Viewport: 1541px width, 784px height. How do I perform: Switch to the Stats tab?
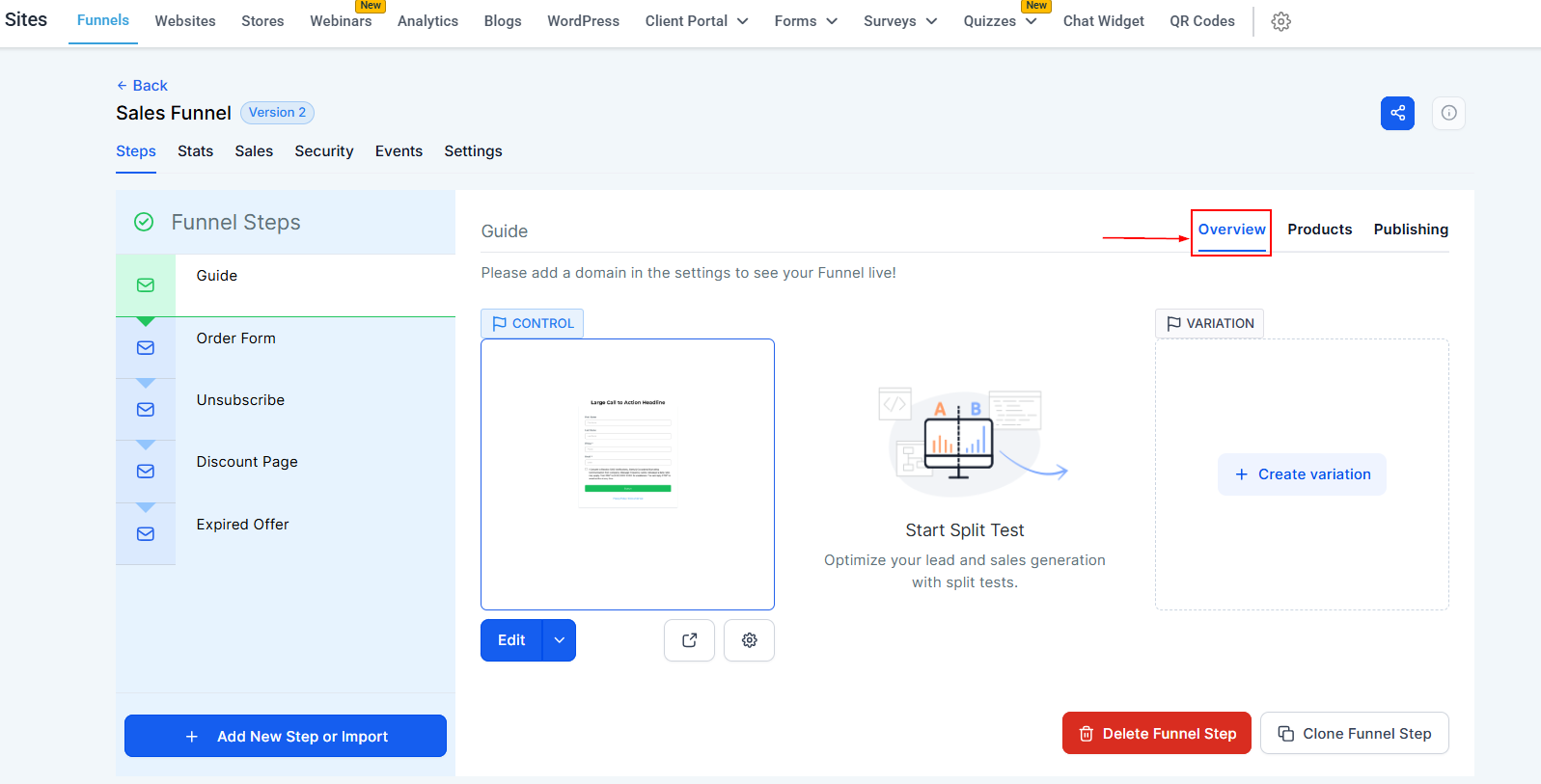(195, 151)
